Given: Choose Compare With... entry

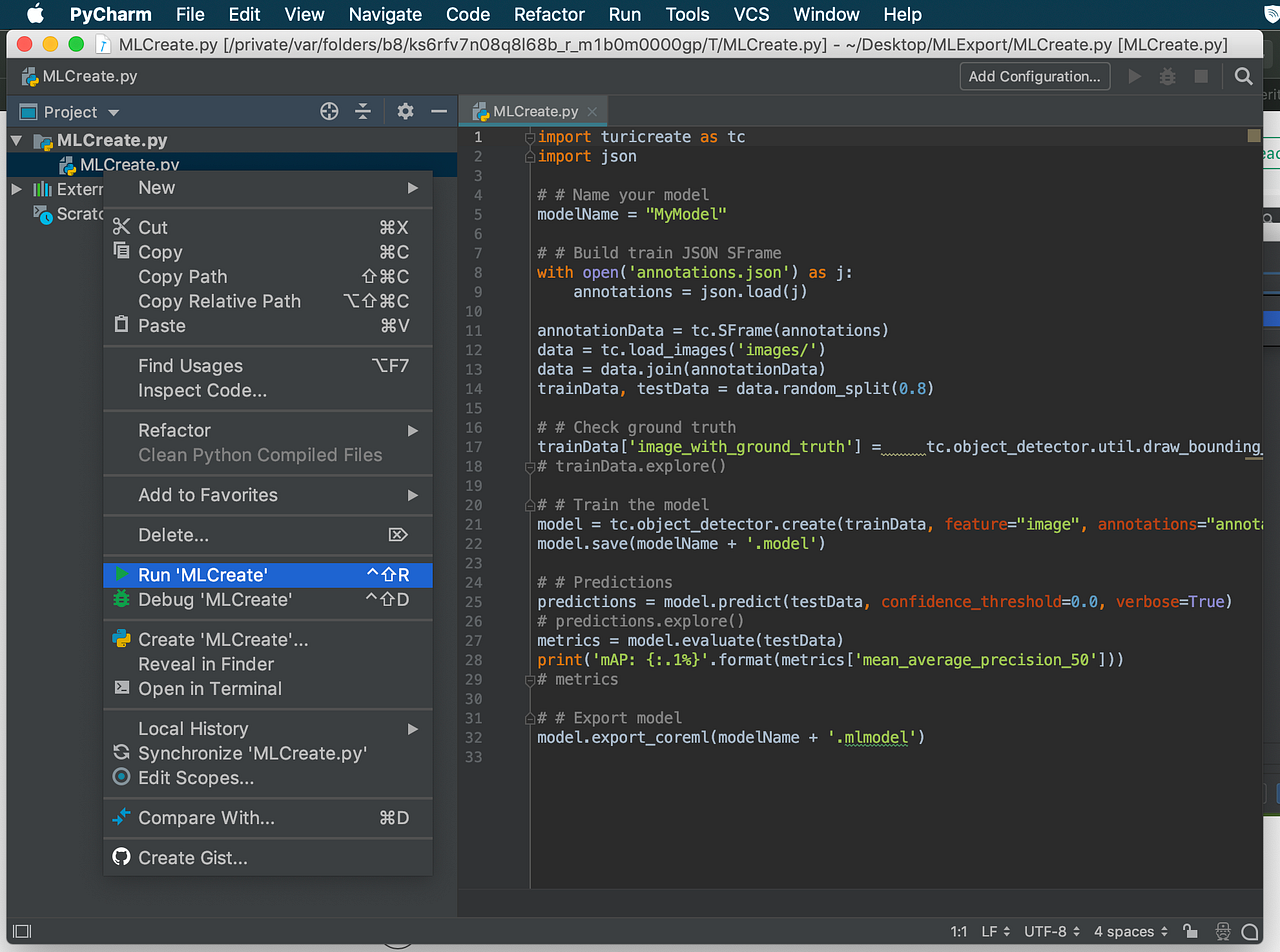Looking at the screenshot, I should click(268, 817).
